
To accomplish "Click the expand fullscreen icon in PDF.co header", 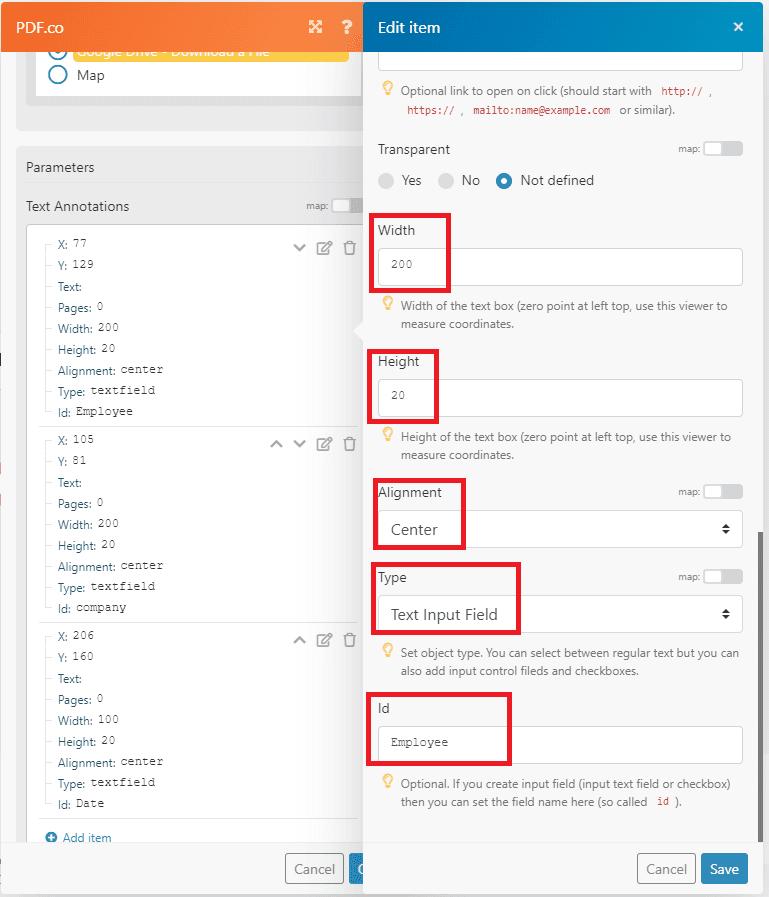I will pyautogui.click(x=316, y=26).
